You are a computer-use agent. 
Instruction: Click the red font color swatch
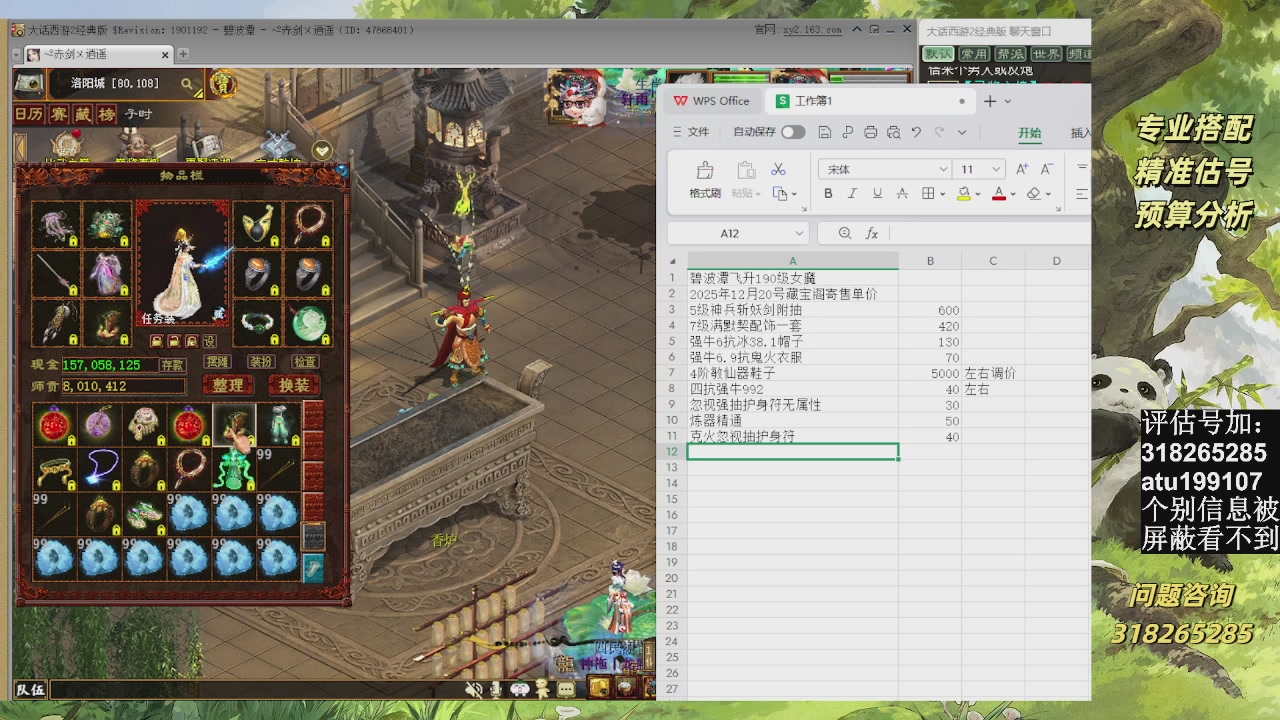click(x=998, y=194)
